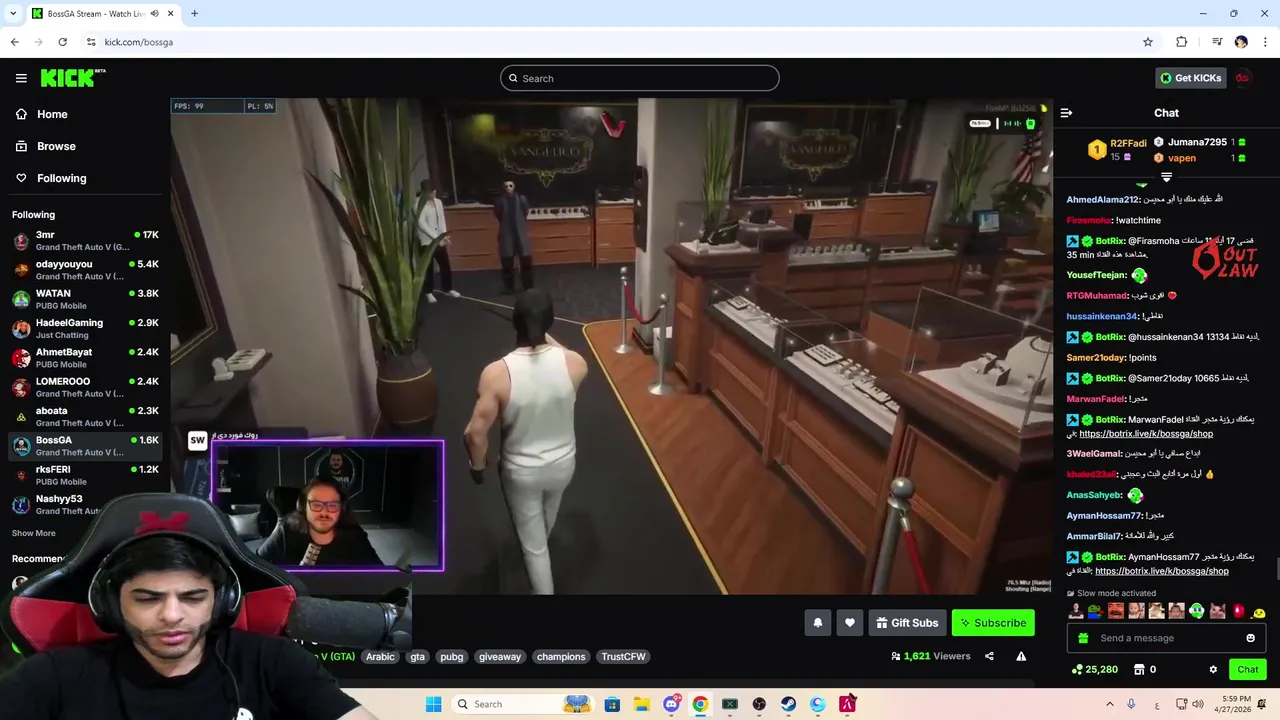Screen dimensions: 1280x720
Task: Open the user profile avatar menu
Action: 1243,78
